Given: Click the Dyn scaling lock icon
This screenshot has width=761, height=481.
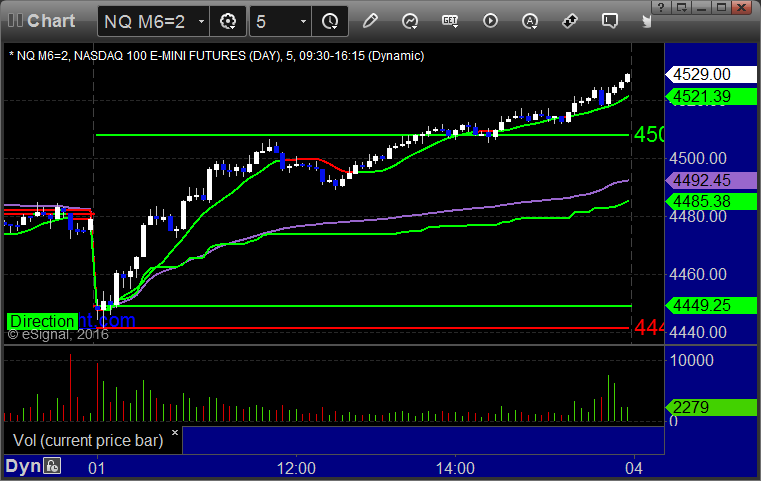Looking at the screenshot, I should 52,466.
